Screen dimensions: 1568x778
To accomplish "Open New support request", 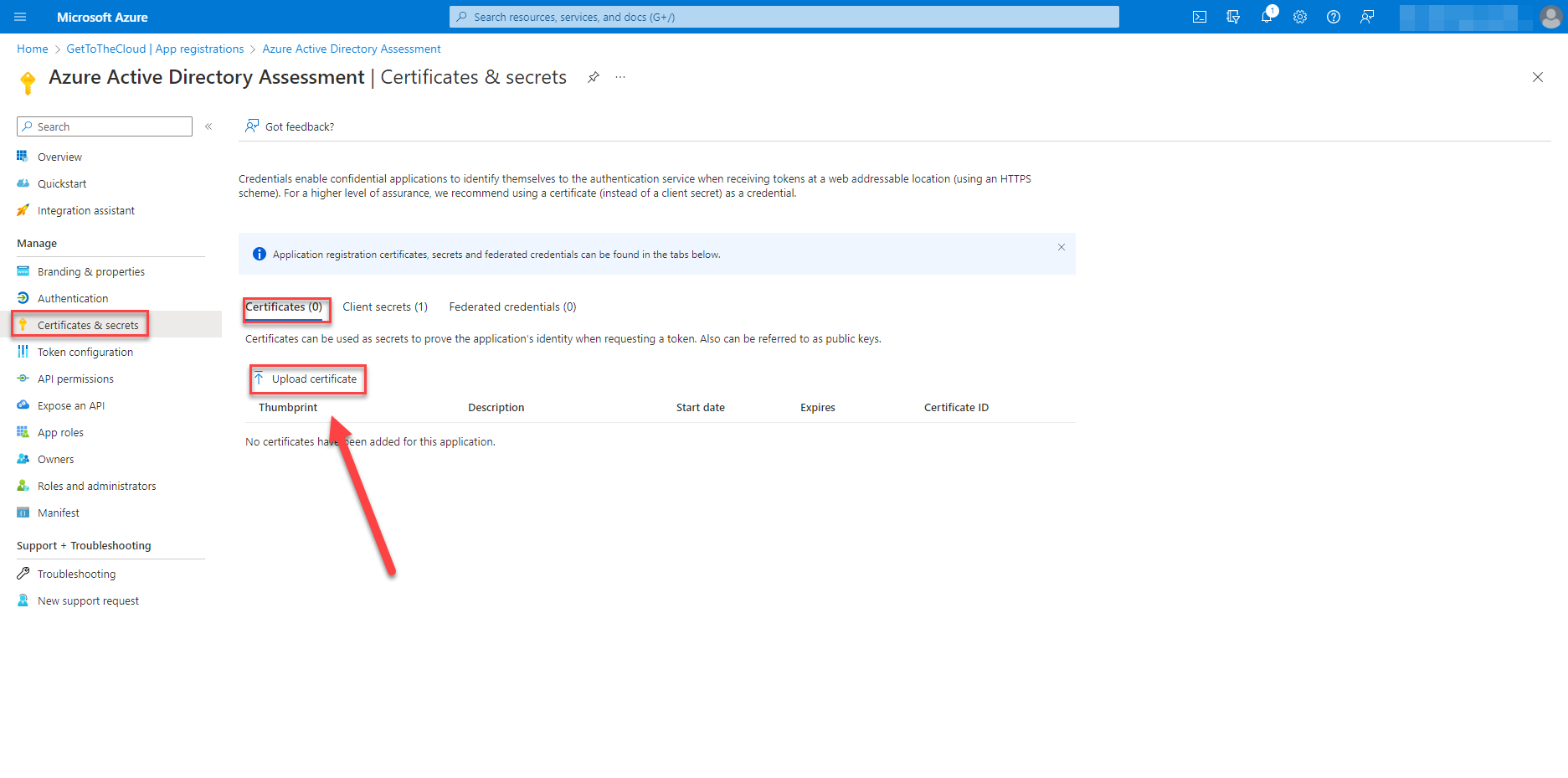I will pos(88,600).
